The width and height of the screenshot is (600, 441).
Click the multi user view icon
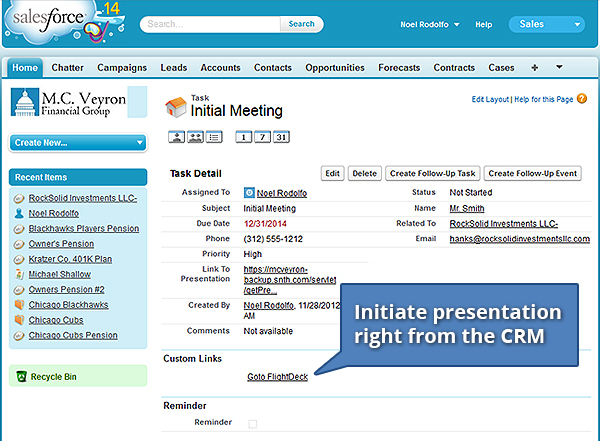pyautogui.click(x=195, y=137)
